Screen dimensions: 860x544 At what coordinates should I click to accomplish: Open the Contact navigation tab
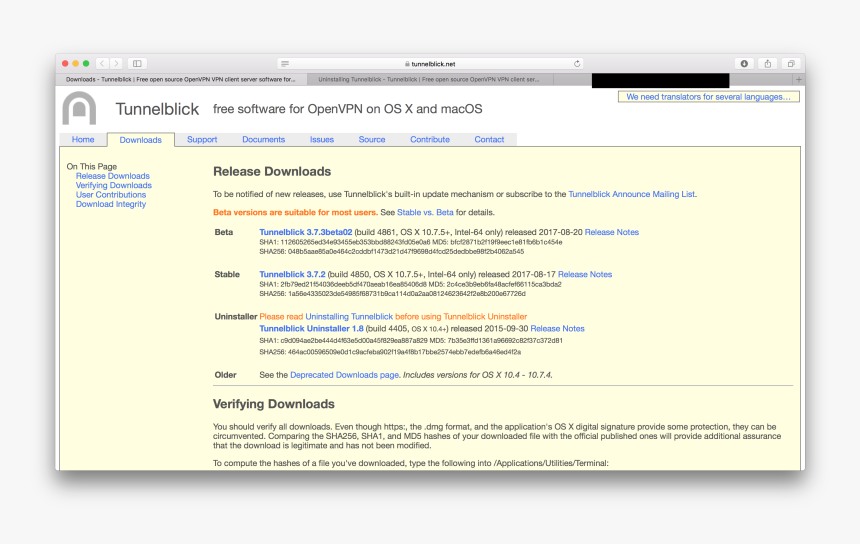489,139
